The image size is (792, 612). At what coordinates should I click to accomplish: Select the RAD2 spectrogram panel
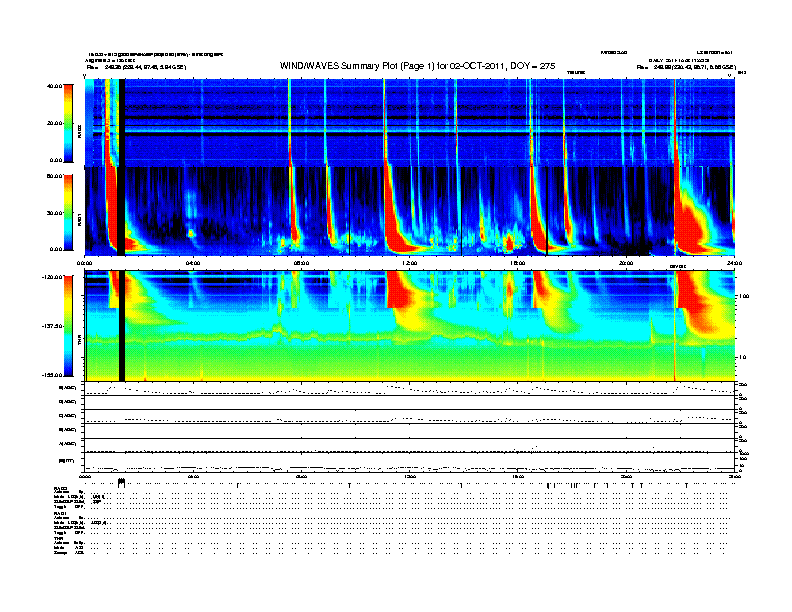click(409, 123)
